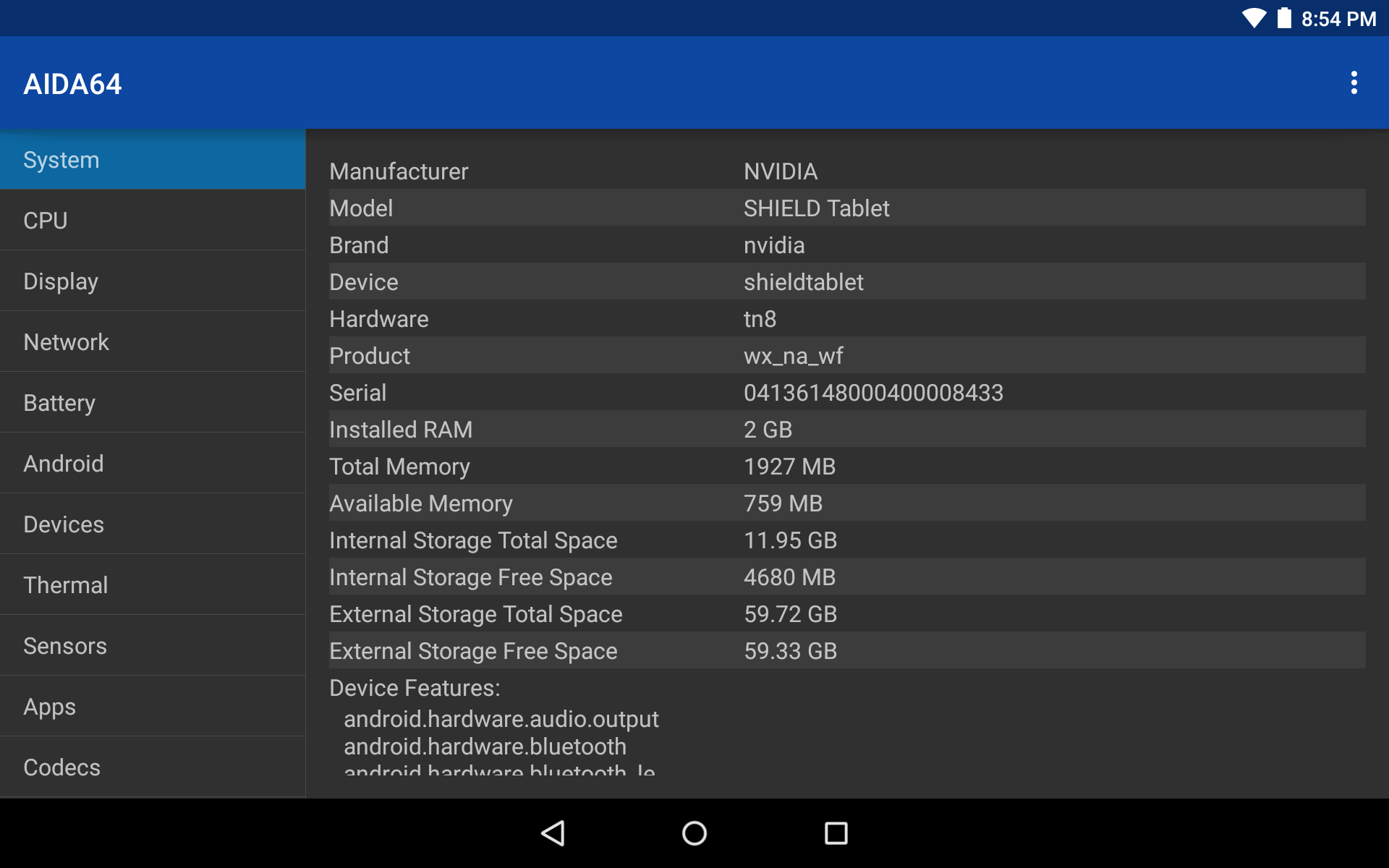Screen dimensions: 1389x868
Task: Tap the 8:54 PM clock
Action: click(x=1338, y=19)
